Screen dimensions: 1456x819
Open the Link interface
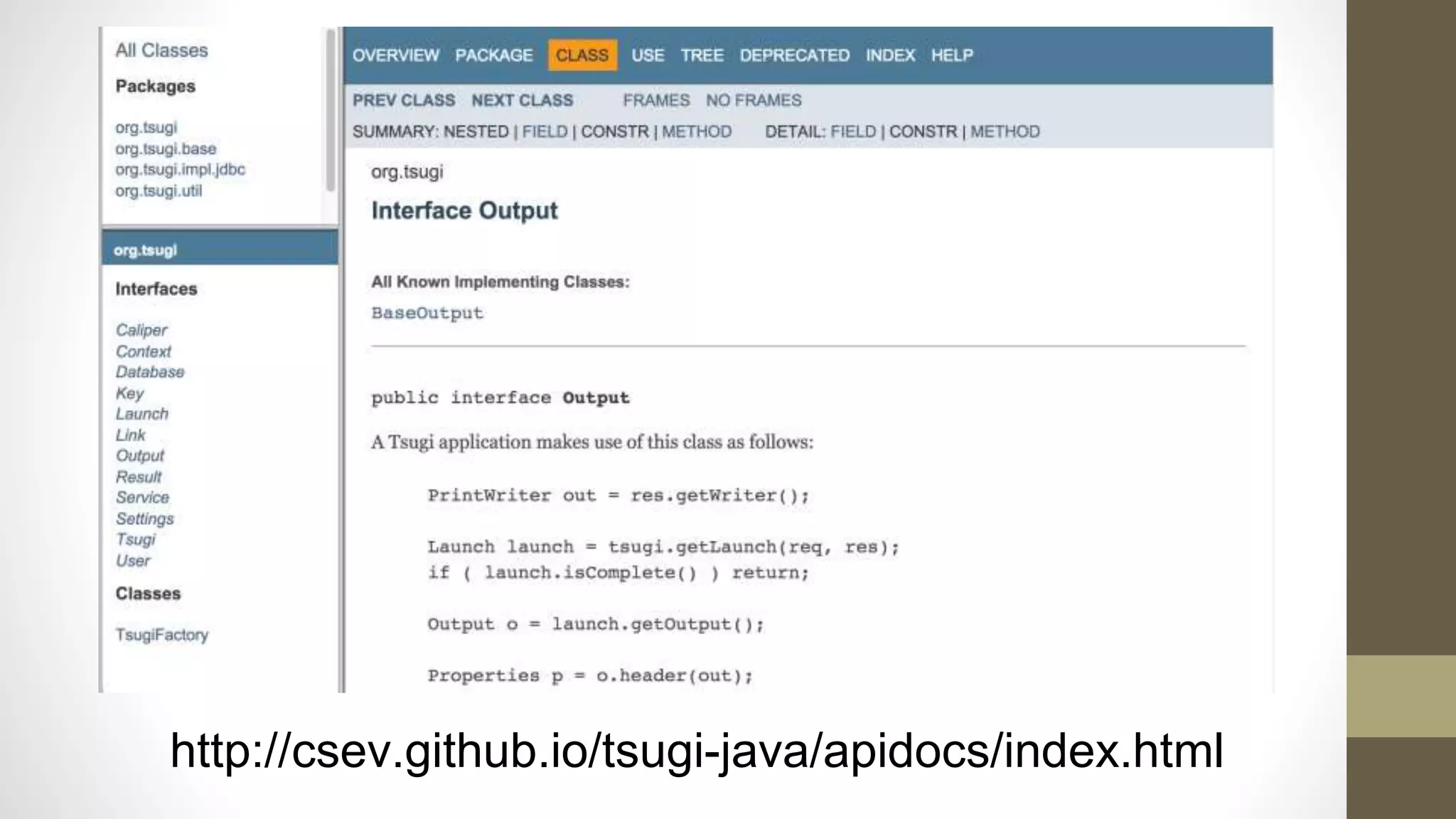(x=130, y=435)
